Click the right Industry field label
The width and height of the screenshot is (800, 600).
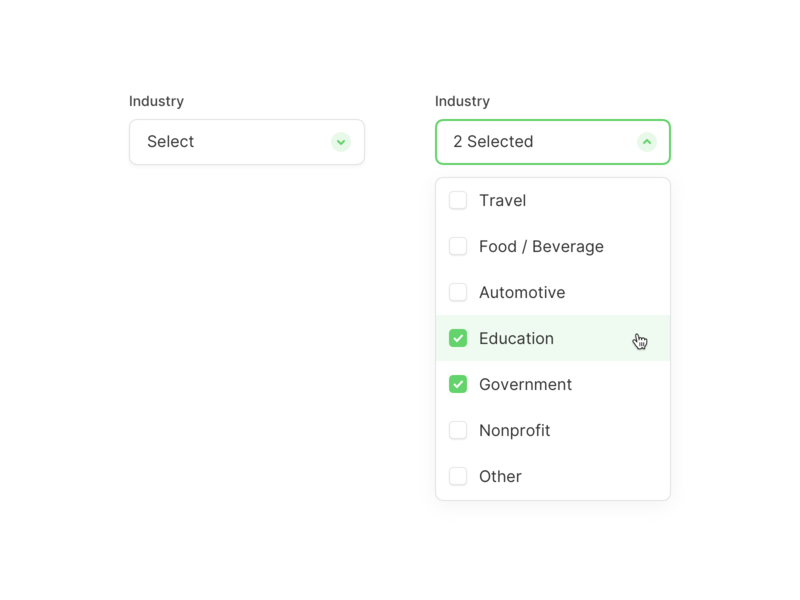tap(462, 101)
